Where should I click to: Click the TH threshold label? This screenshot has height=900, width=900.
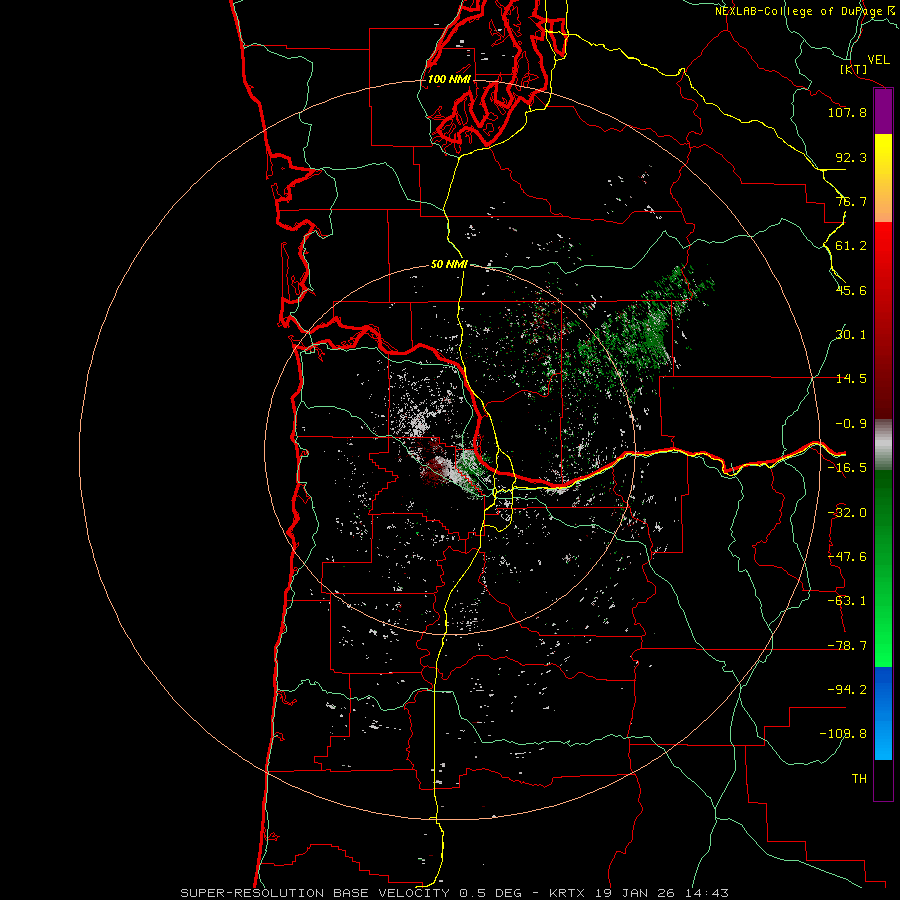[859, 779]
